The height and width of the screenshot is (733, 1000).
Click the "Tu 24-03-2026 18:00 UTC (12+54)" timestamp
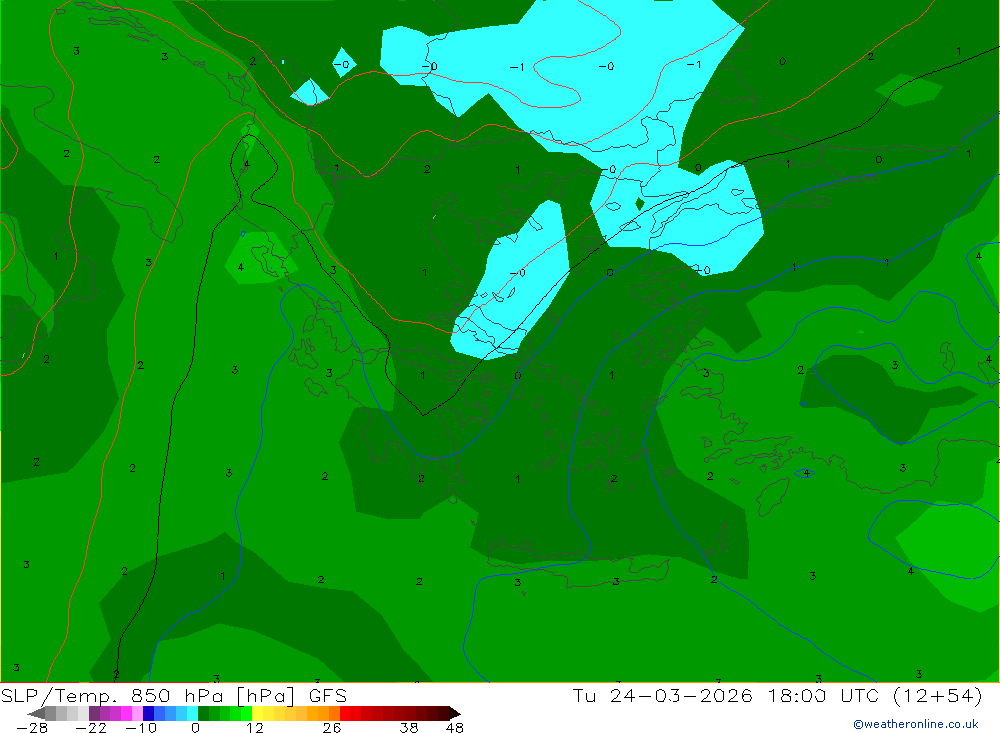point(777,695)
